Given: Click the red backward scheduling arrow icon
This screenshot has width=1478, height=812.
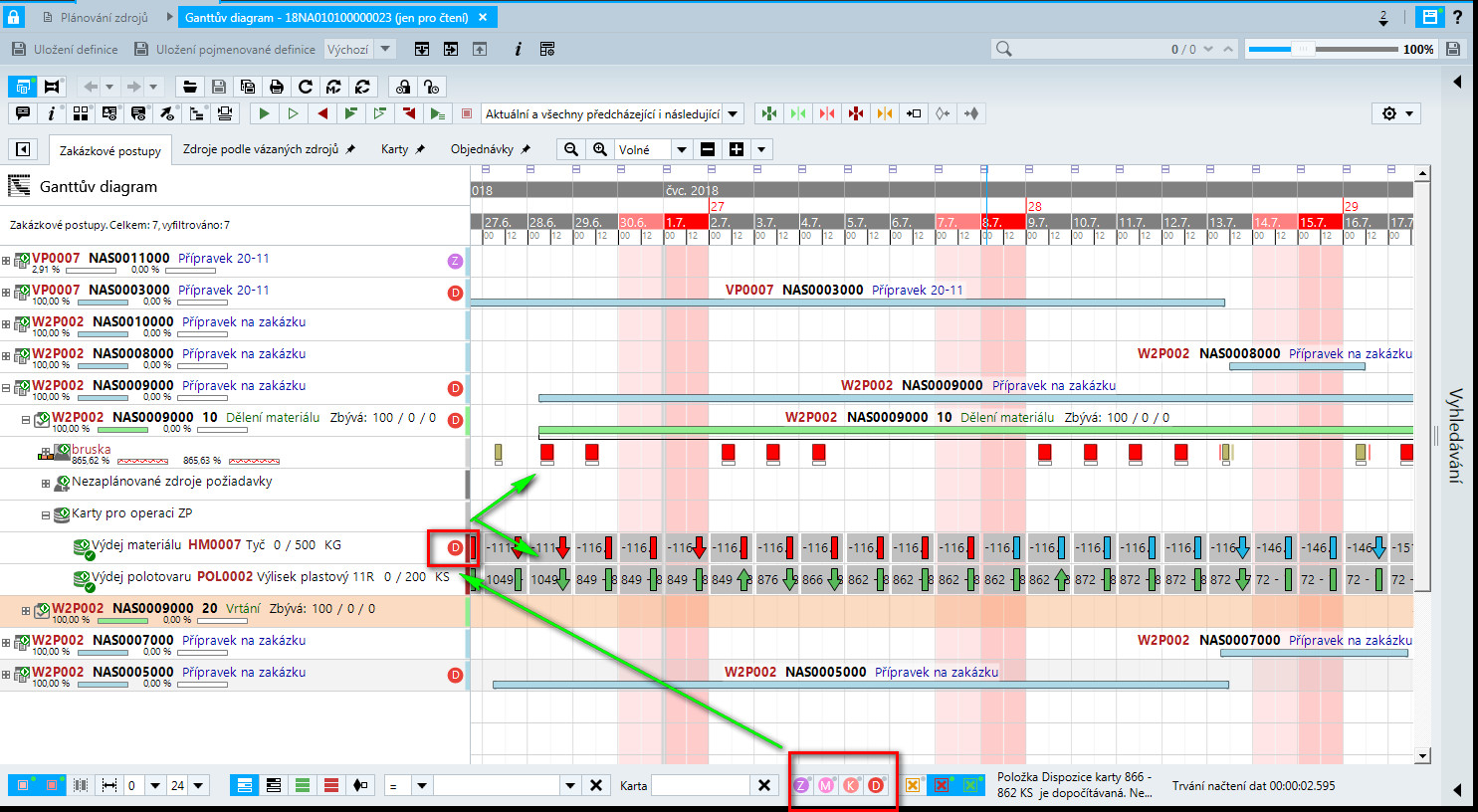Looking at the screenshot, I should click(321, 113).
